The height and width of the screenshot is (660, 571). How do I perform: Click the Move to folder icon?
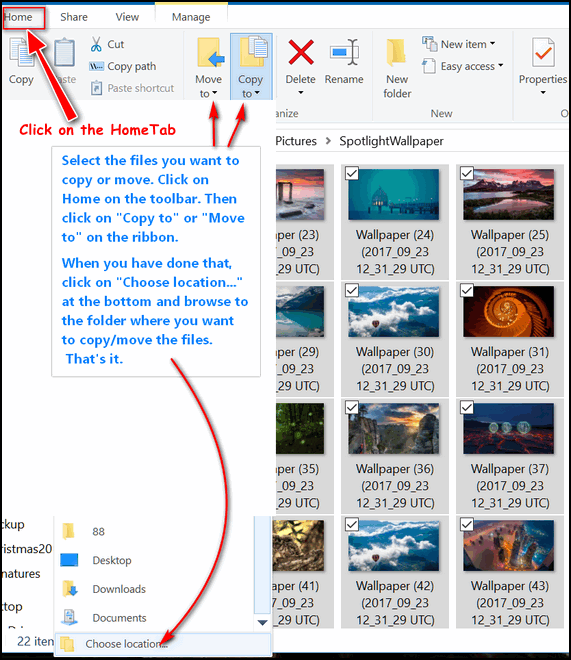[x=210, y=53]
